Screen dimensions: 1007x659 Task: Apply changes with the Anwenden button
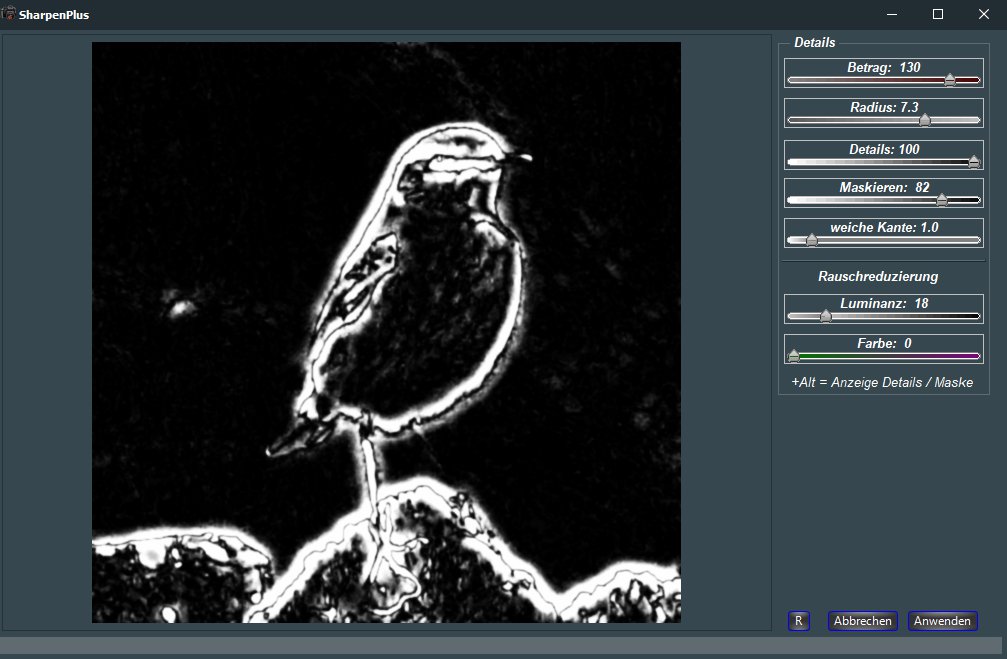[x=942, y=621]
